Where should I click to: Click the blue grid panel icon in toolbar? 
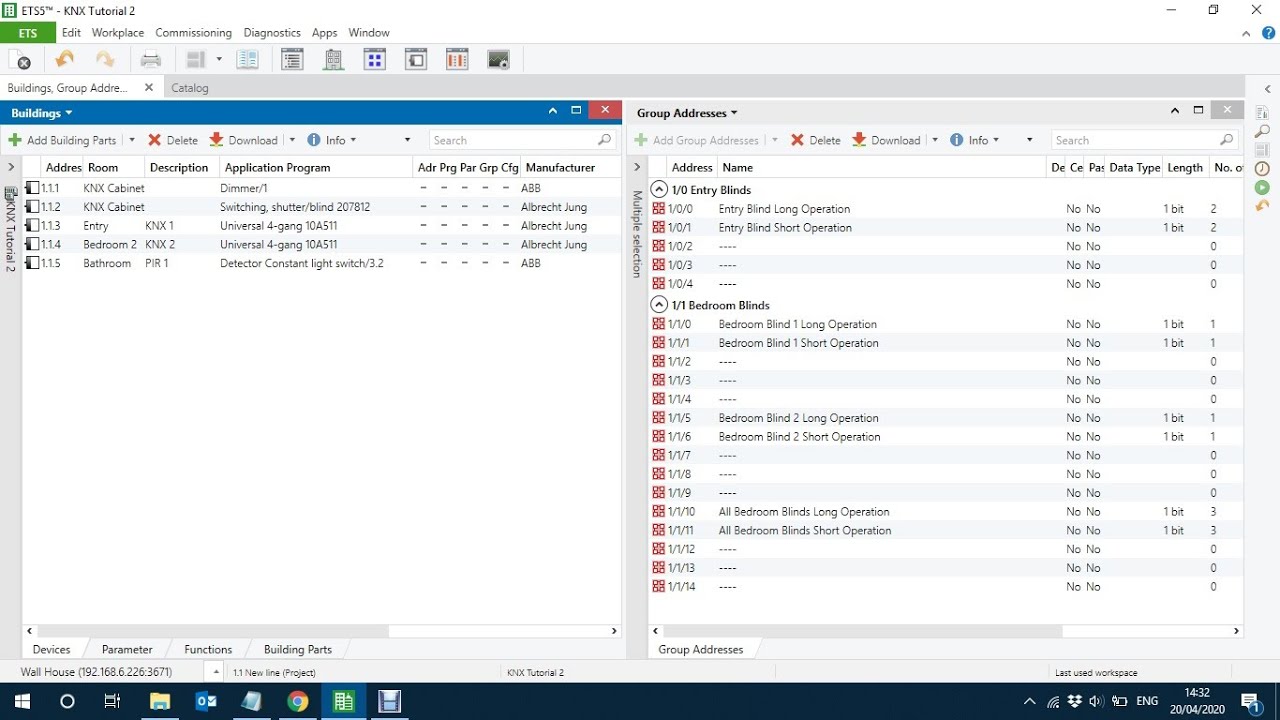[x=375, y=60]
